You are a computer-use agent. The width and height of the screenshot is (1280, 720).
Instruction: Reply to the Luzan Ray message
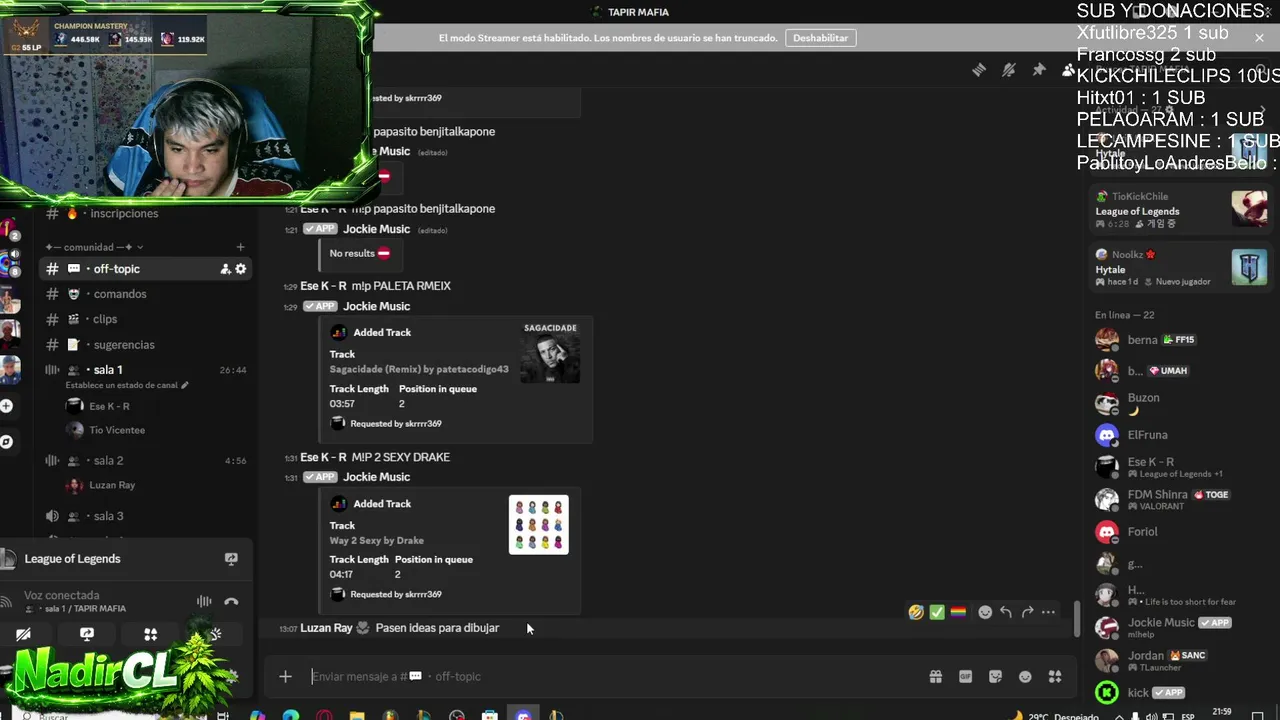pyautogui.click(x=1006, y=612)
